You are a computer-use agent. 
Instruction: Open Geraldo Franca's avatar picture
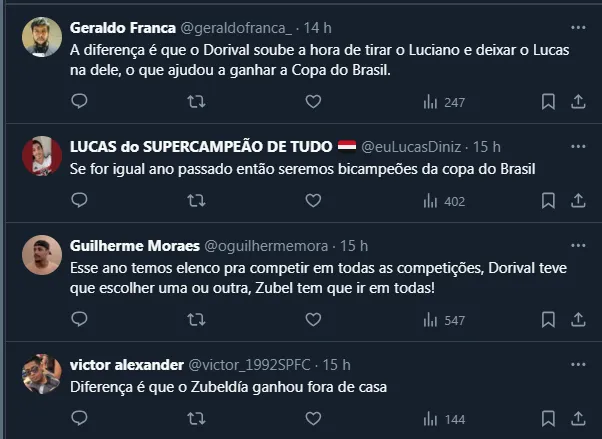click(x=42, y=38)
